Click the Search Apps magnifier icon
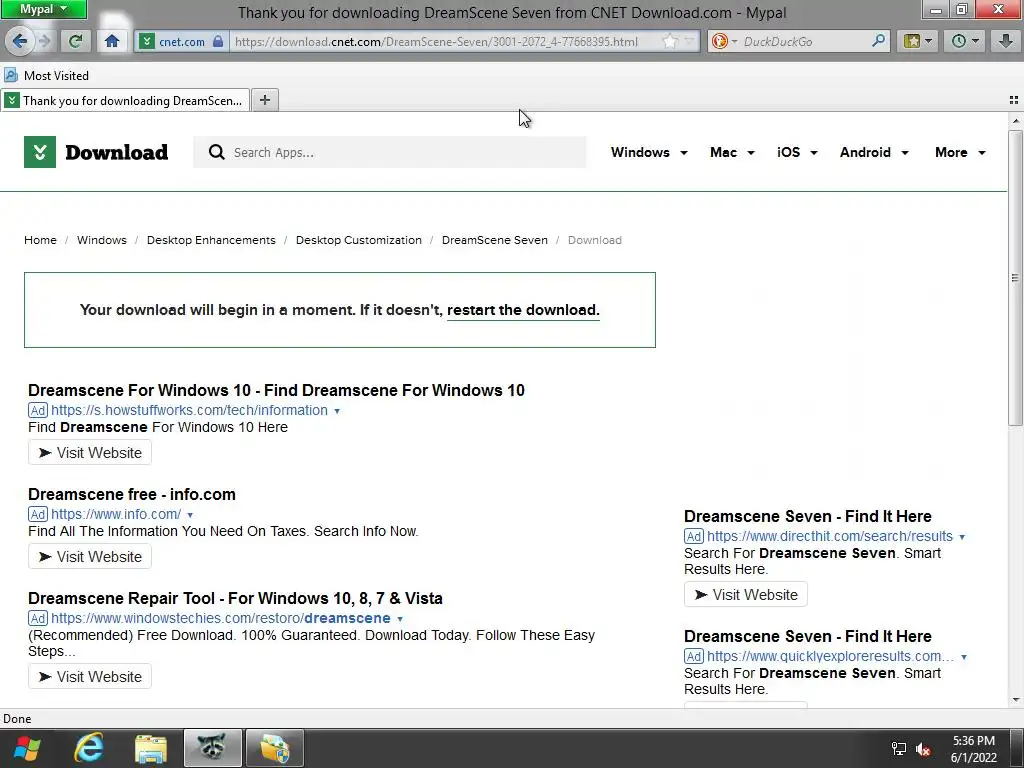This screenshot has height=768, width=1024. pos(216,152)
